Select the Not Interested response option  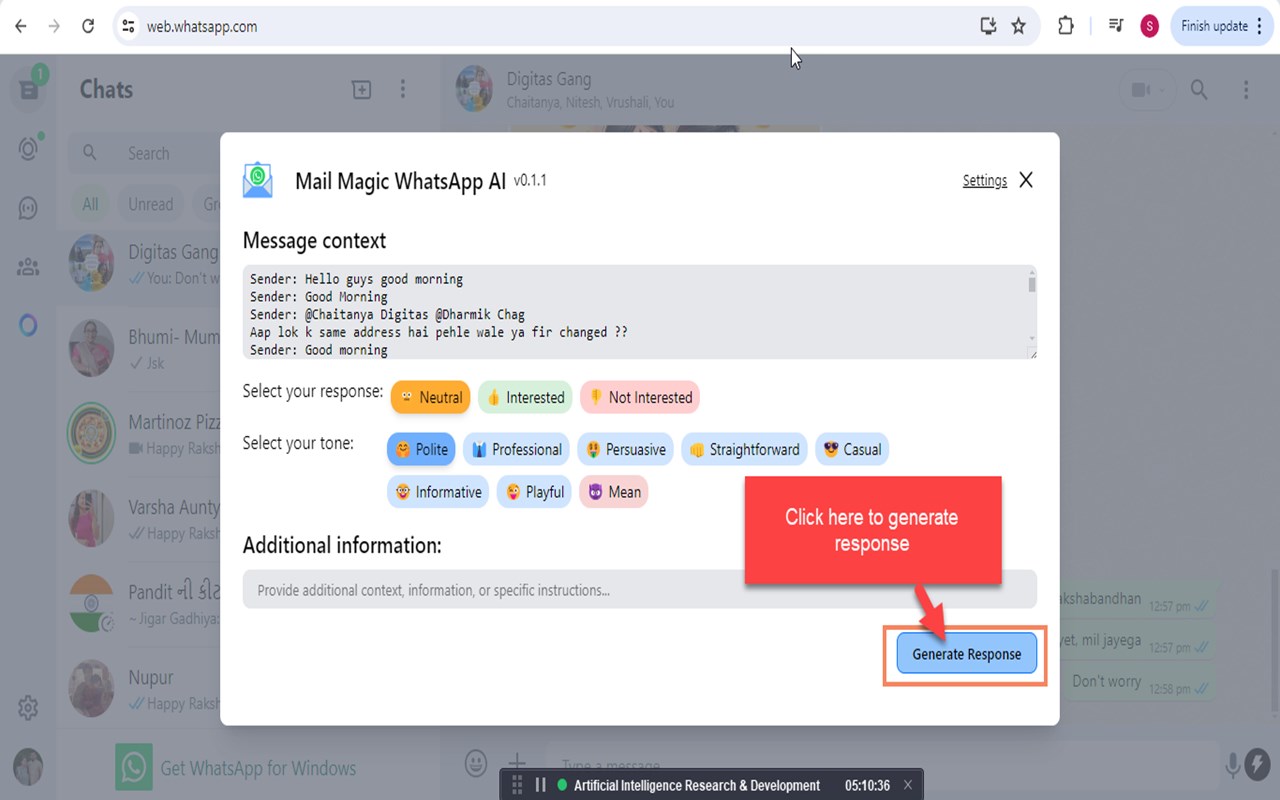click(x=640, y=397)
